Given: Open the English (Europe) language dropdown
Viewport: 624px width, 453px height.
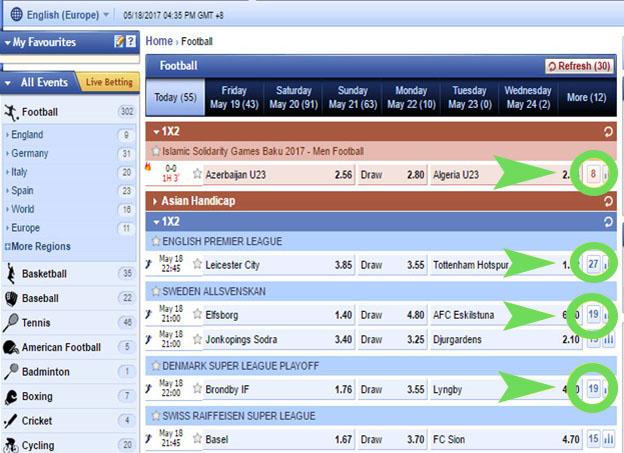Looking at the screenshot, I should click(x=67, y=15).
